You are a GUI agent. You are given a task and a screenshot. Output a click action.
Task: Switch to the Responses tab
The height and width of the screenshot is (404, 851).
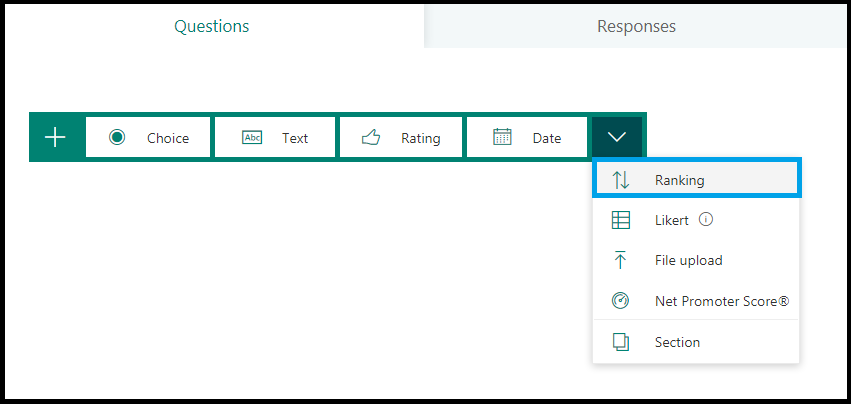coord(636,26)
